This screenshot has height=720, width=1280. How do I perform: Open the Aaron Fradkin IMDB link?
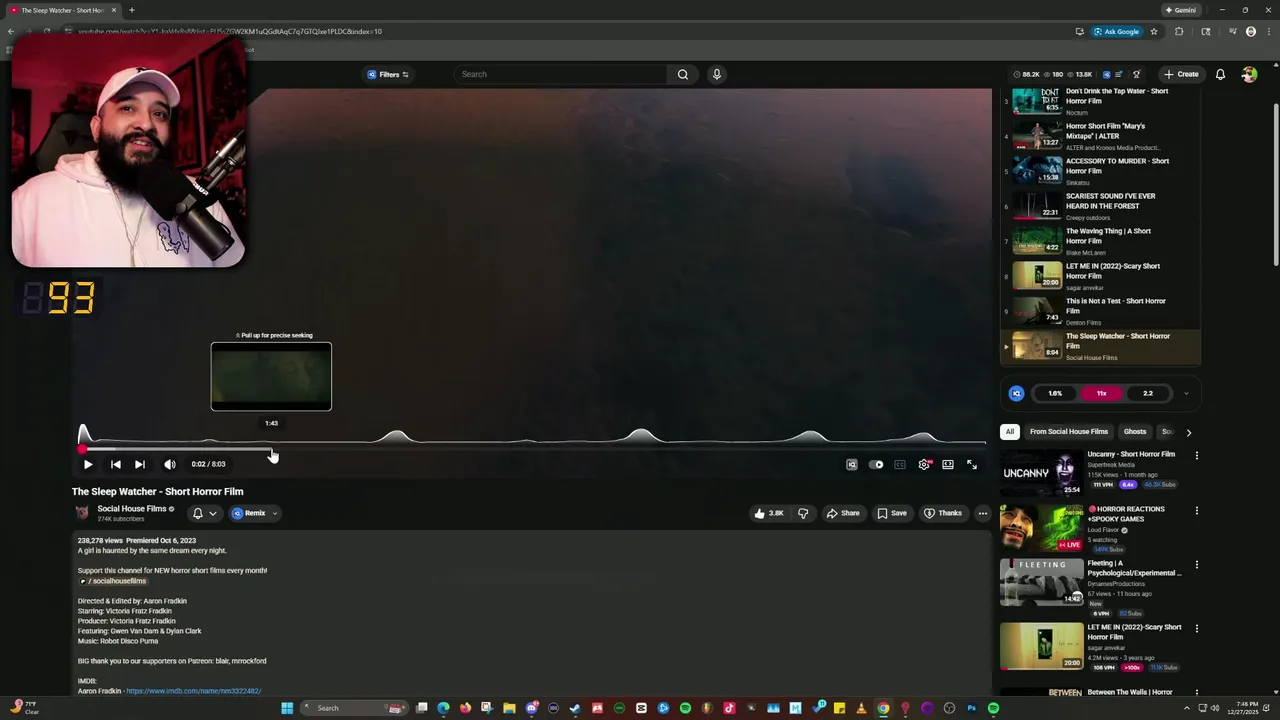(193, 691)
